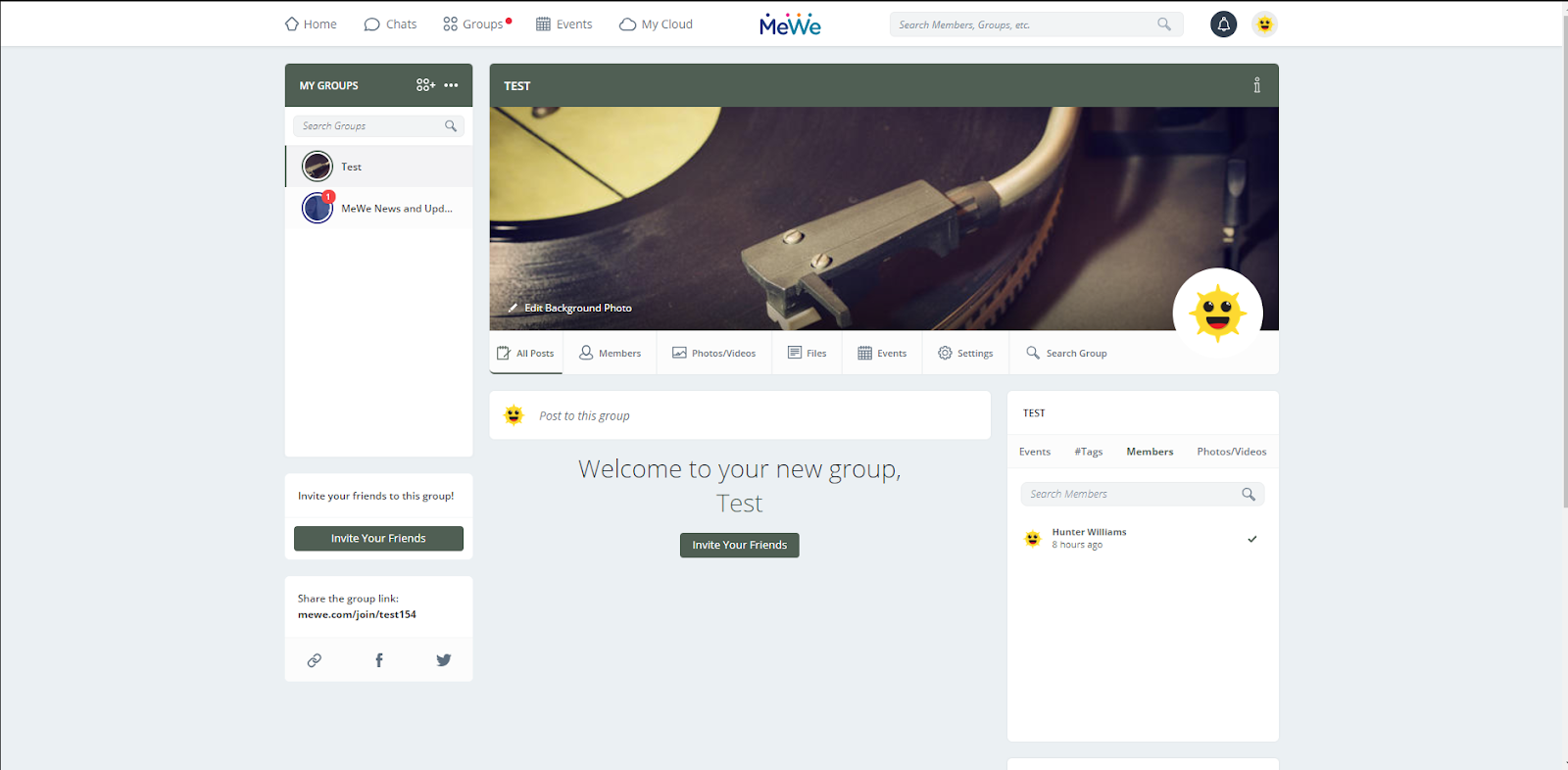Click magnifier icon in Search Groups field
Viewport: 1568px width, 770px height.
[x=451, y=125]
